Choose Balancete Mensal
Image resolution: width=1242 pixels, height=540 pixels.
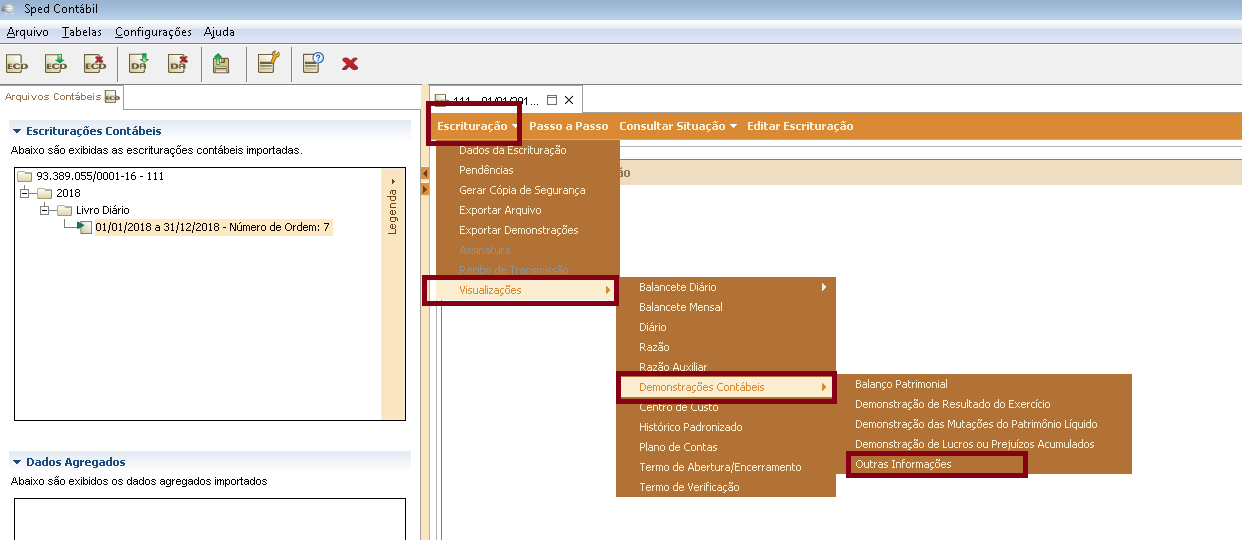pyautogui.click(x=726, y=307)
